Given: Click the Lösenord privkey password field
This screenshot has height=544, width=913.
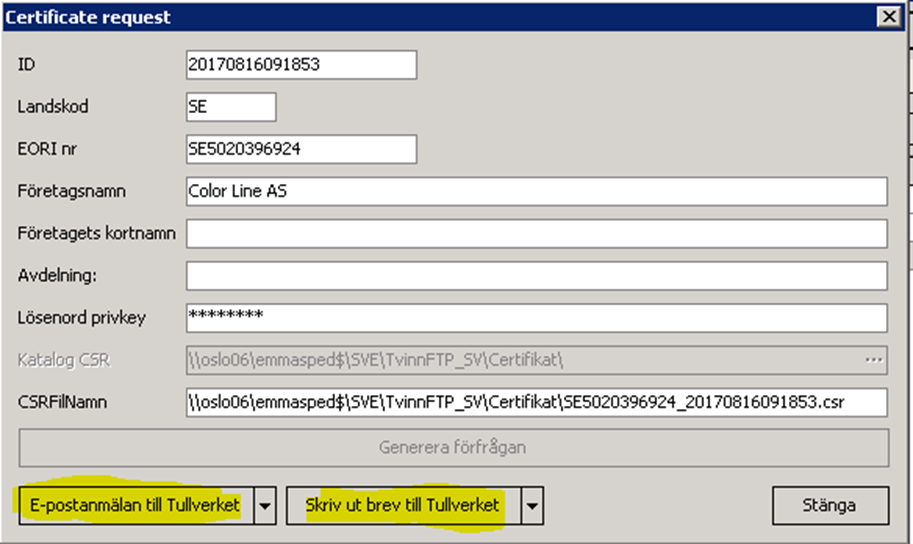Looking at the screenshot, I should (537, 318).
